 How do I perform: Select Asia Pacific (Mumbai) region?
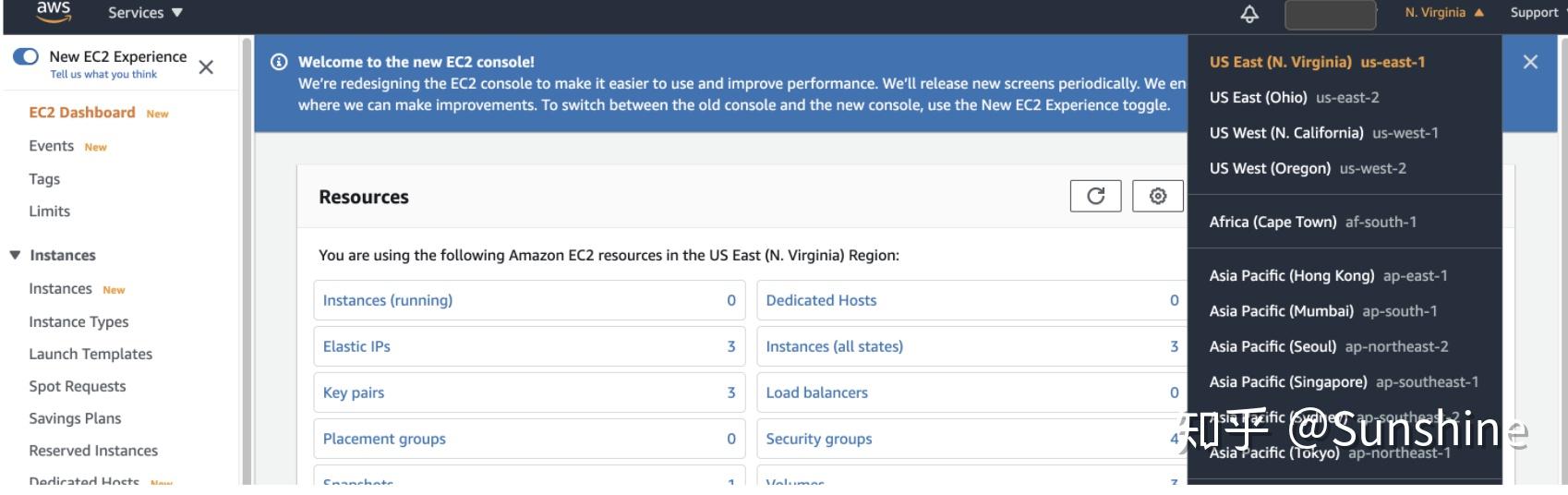point(1322,311)
